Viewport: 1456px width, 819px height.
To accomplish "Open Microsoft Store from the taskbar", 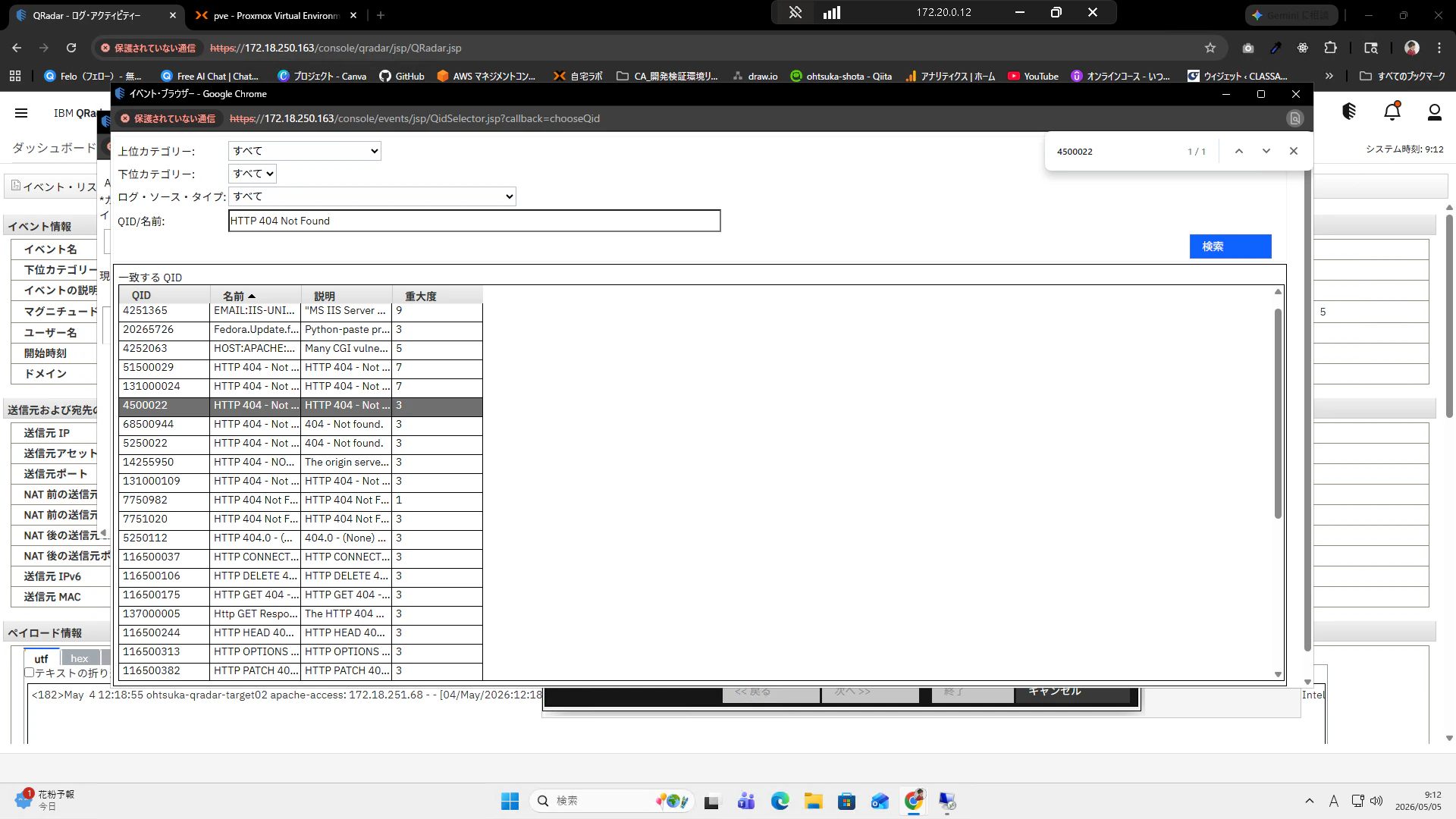I will coord(846,801).
